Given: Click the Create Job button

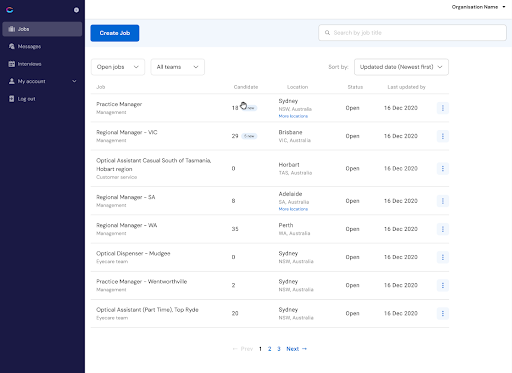Looking at the screenshot, I should click(115, 33).
